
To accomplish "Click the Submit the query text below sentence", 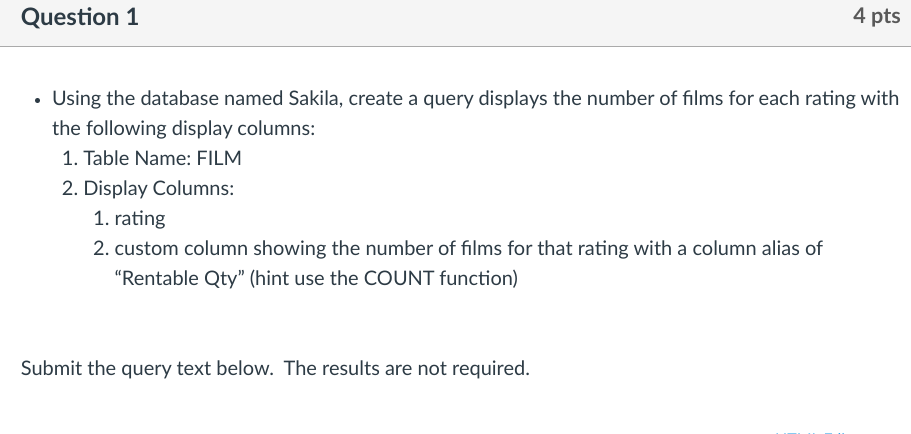I will 147,368.
